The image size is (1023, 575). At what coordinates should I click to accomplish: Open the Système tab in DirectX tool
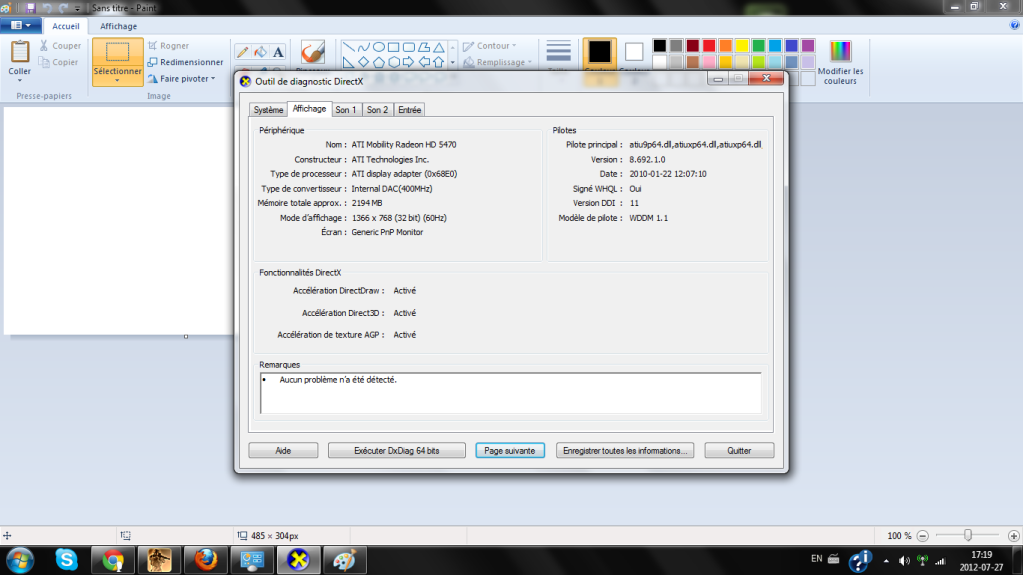pos(268,110)
